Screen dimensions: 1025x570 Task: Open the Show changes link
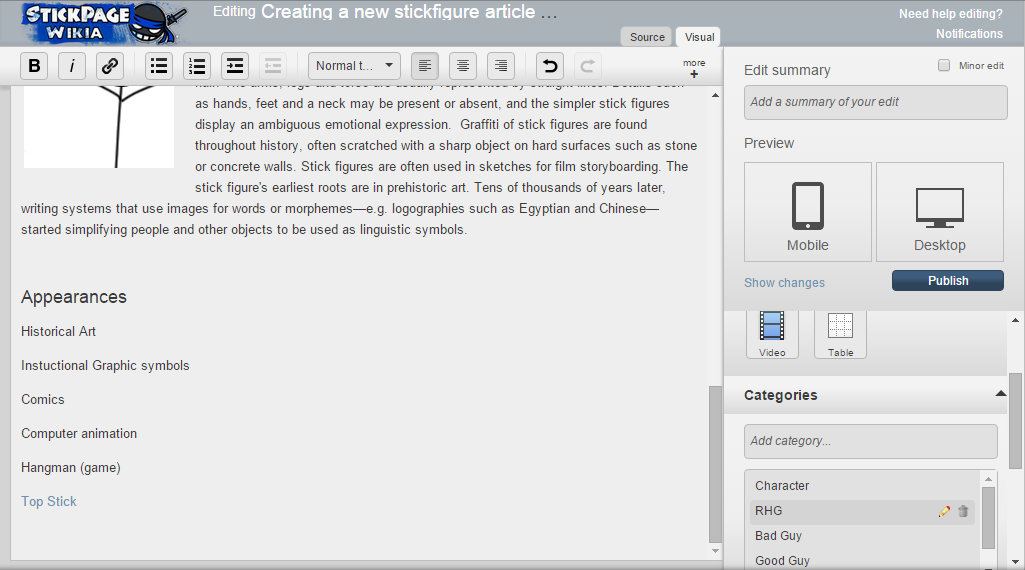(784, 282)
